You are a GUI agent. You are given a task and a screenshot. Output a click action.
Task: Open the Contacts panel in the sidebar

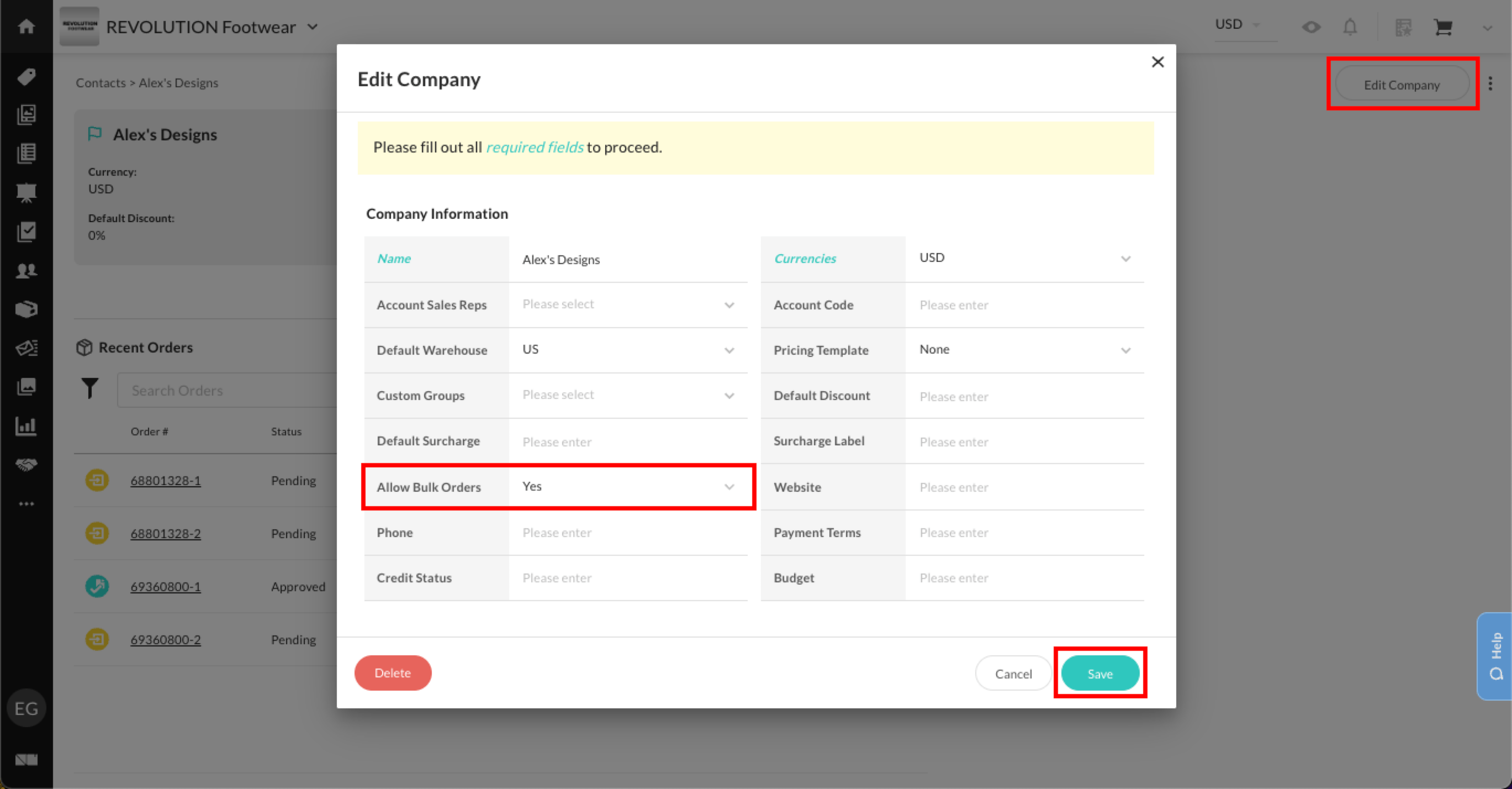[x=27, y=270]
